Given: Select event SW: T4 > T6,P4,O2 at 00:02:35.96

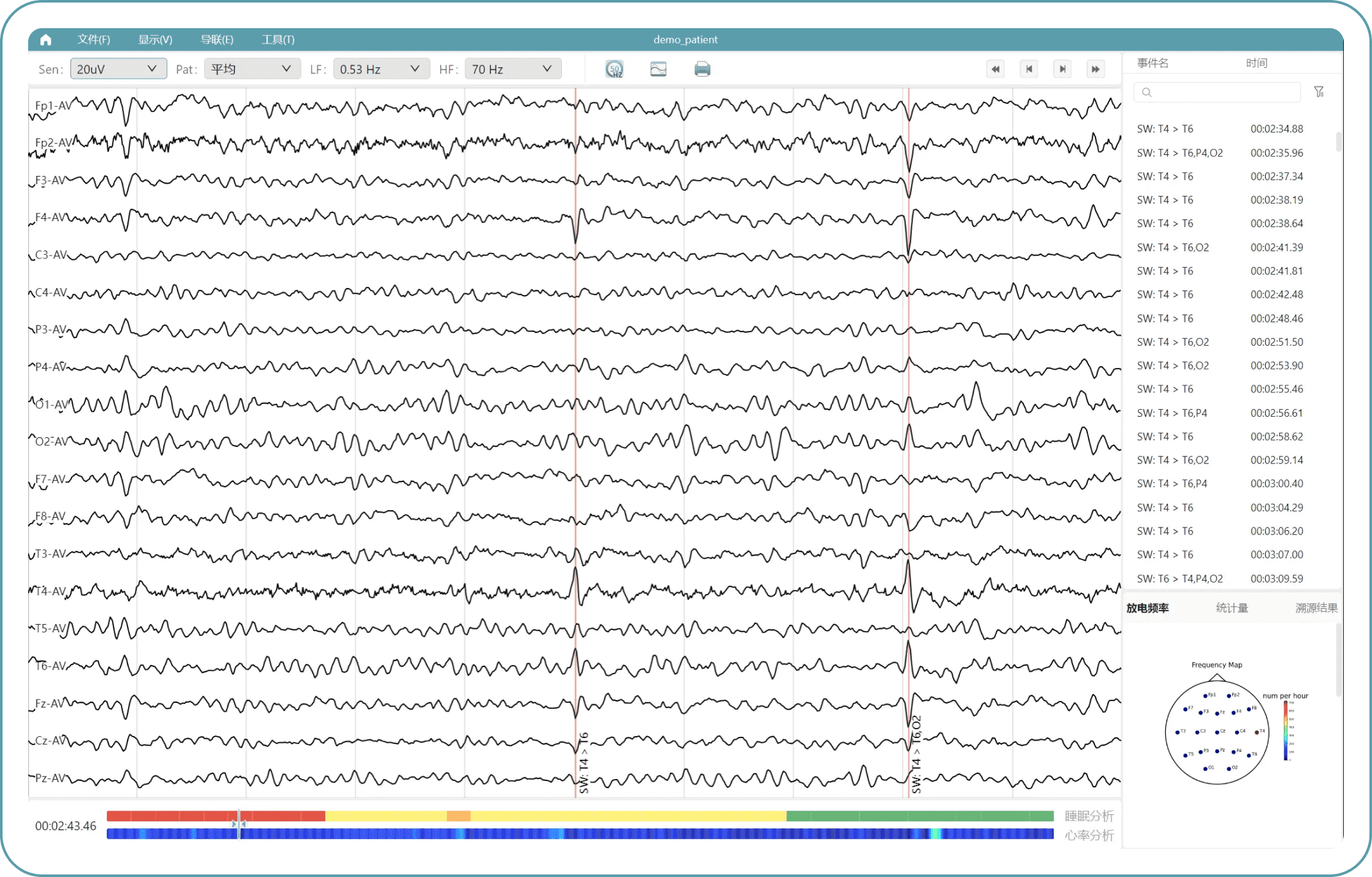Looking at the screenshot, I should (1220, 153).
